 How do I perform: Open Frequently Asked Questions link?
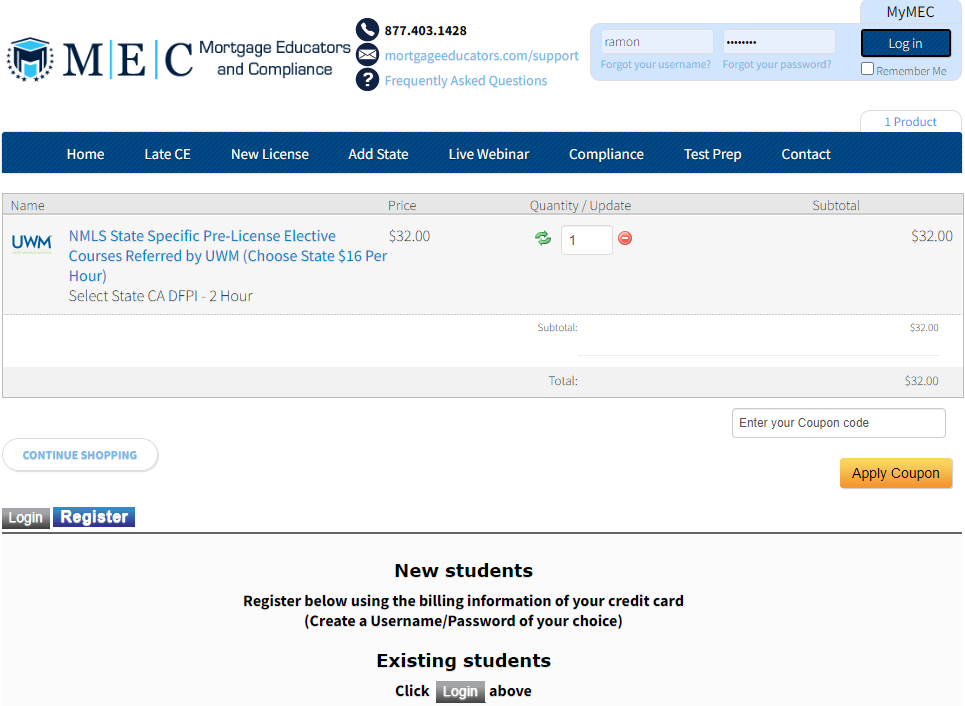[466, 80]
